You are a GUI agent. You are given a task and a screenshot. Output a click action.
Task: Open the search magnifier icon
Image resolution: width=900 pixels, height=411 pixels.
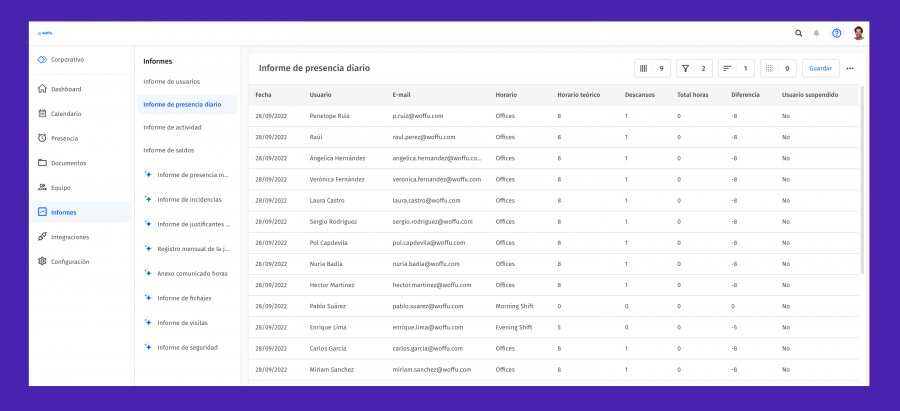click(x=798, y=33)
